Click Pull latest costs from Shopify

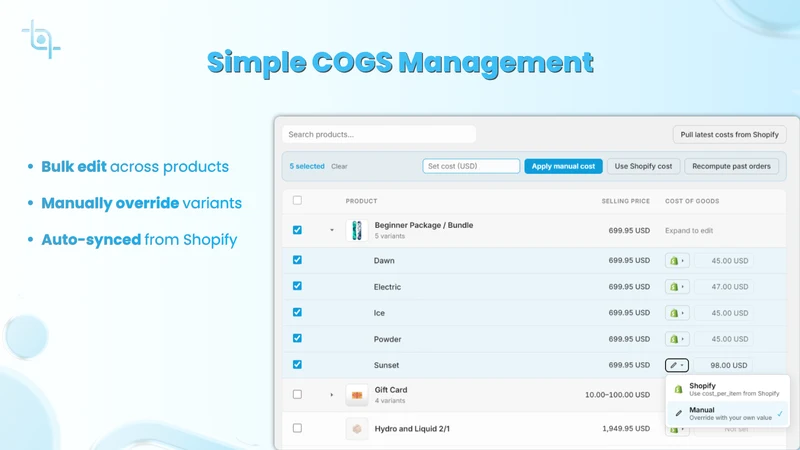click(x=730, y=135)
